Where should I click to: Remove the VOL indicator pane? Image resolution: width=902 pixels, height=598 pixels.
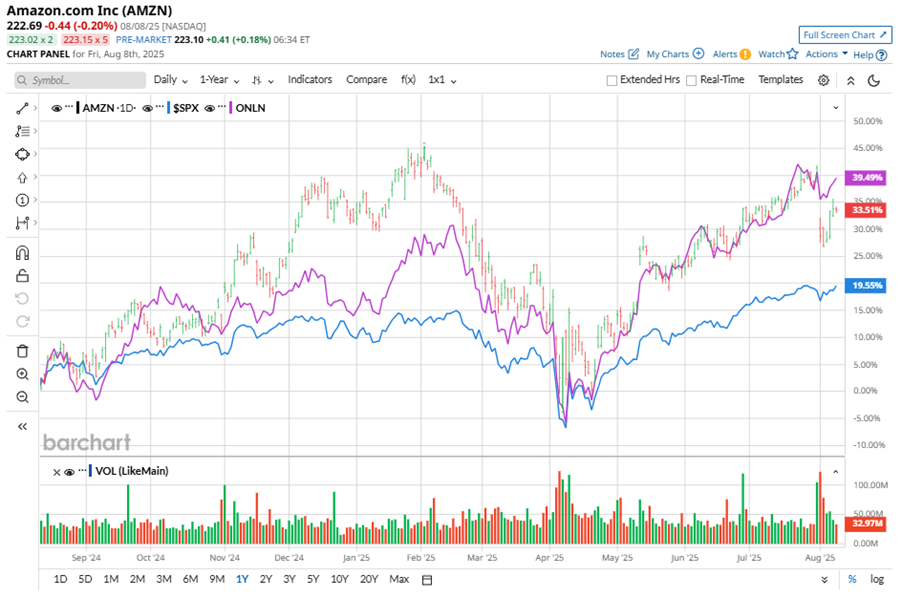coord(56,472)
